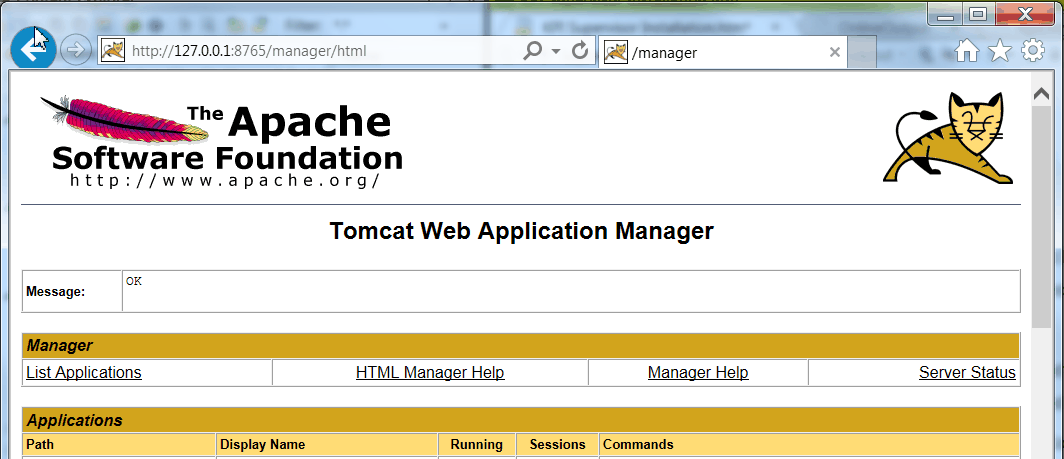1064x459 pixels.
Task: Click the Display Name column header
Action: point(327,445)
